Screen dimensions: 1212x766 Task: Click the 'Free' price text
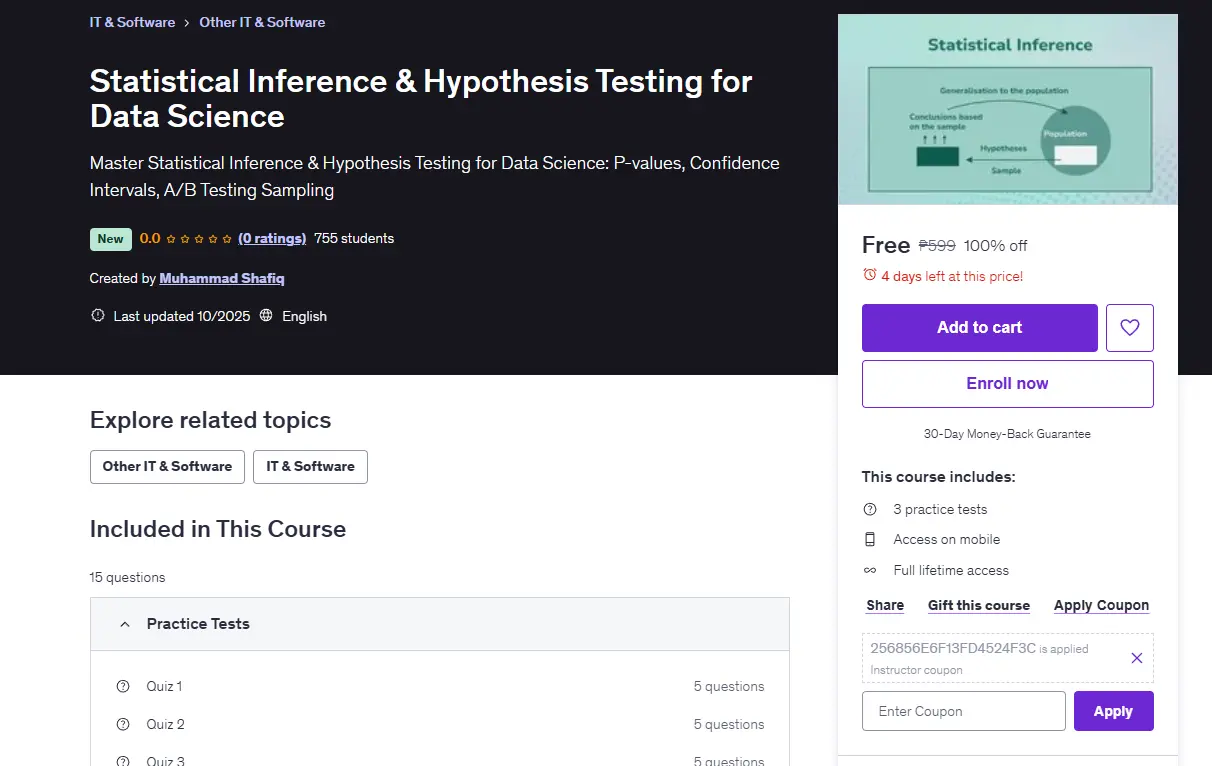click(x=886, y=245)
